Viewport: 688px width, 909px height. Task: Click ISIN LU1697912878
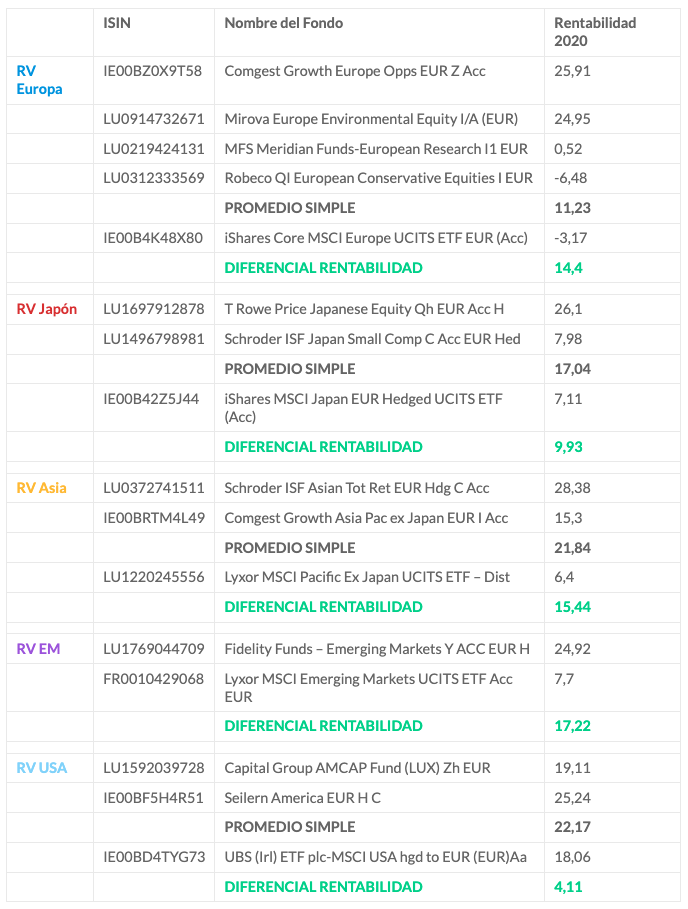tap(154, 309)
